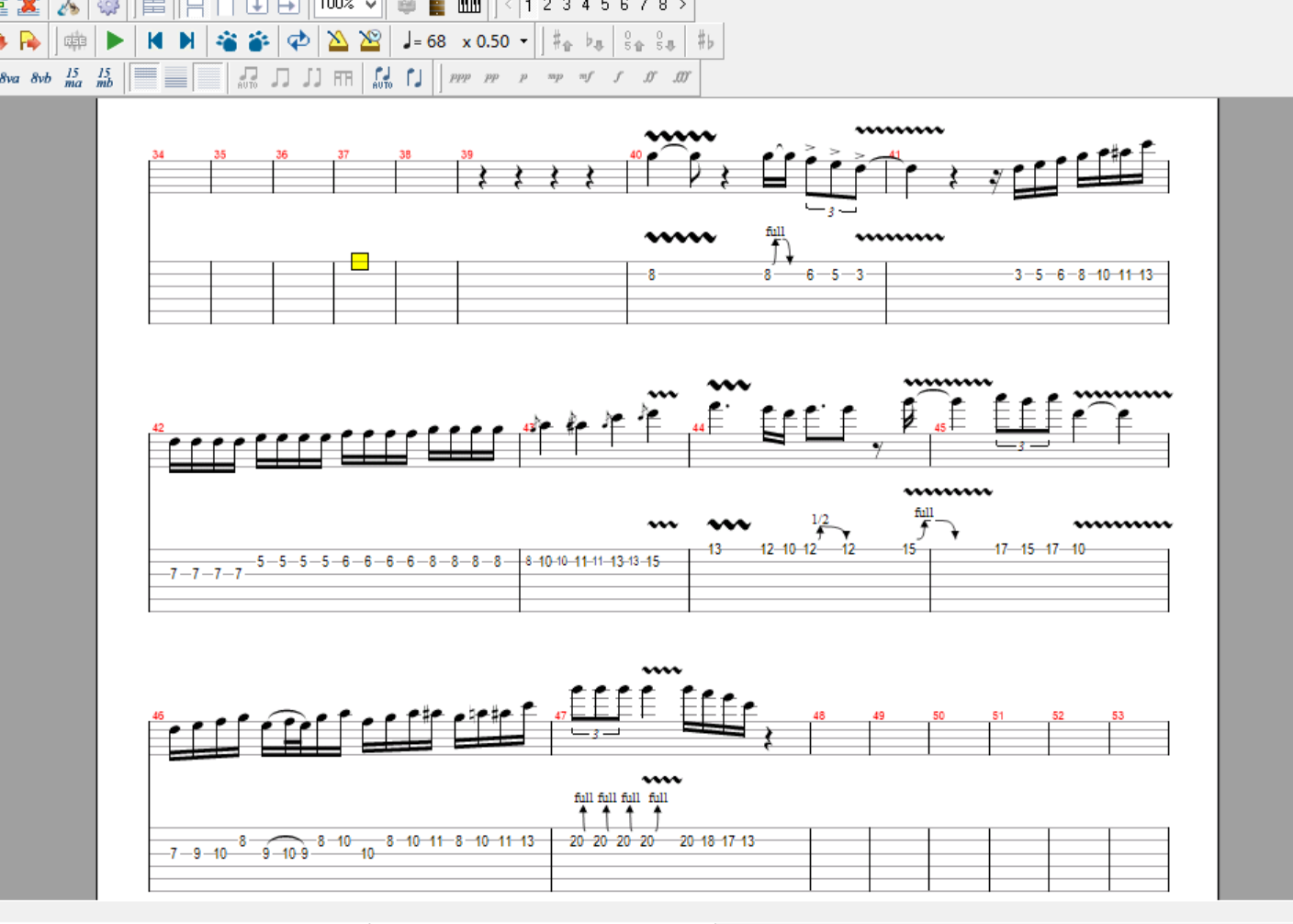This screenshot has height=924, width=1293.
Task: Click the tempo value 68
Action: [x=435, y=41]
